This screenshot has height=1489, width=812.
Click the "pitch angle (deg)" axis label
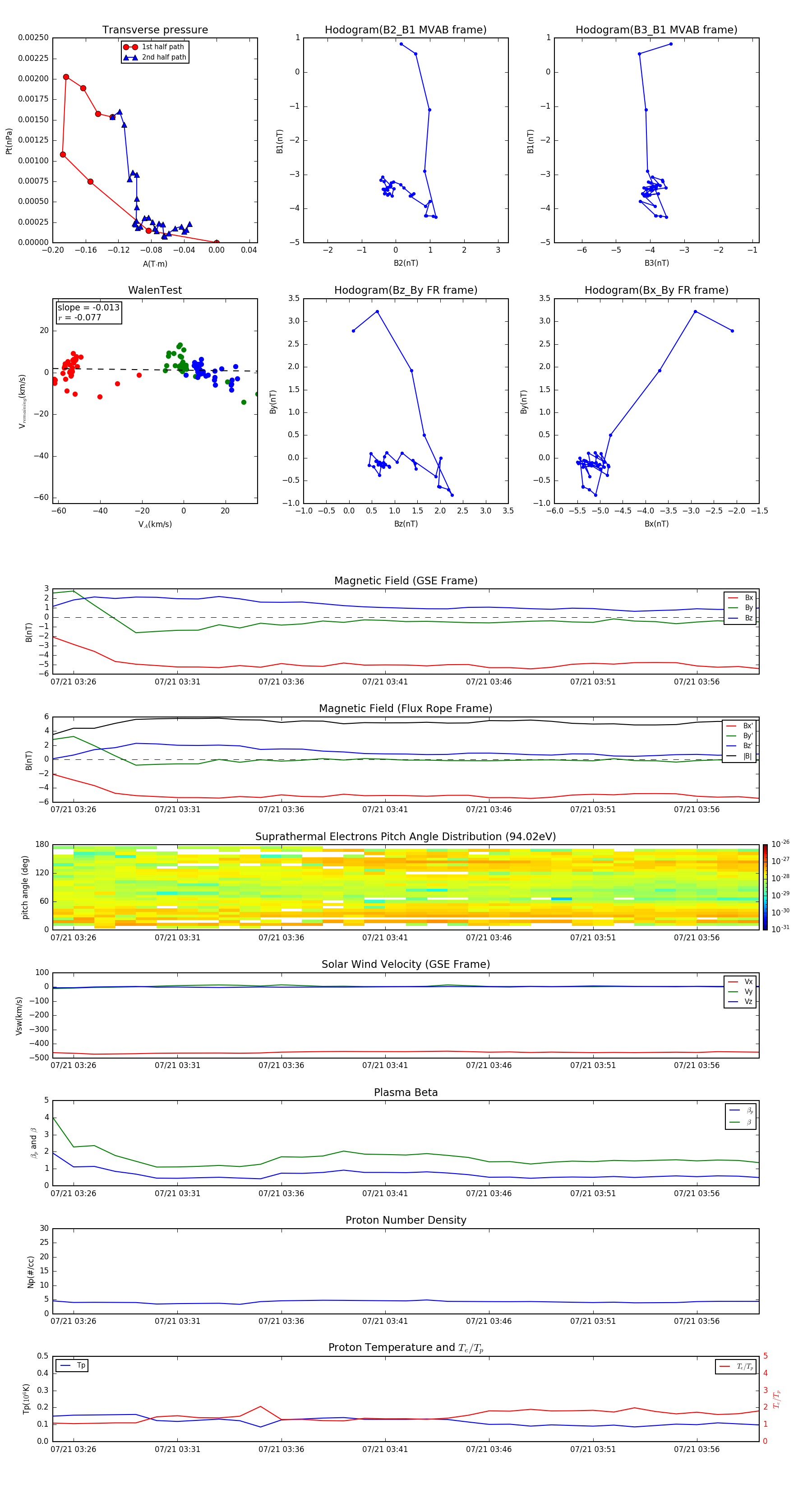pyautogui.click(x=25, y=887)
